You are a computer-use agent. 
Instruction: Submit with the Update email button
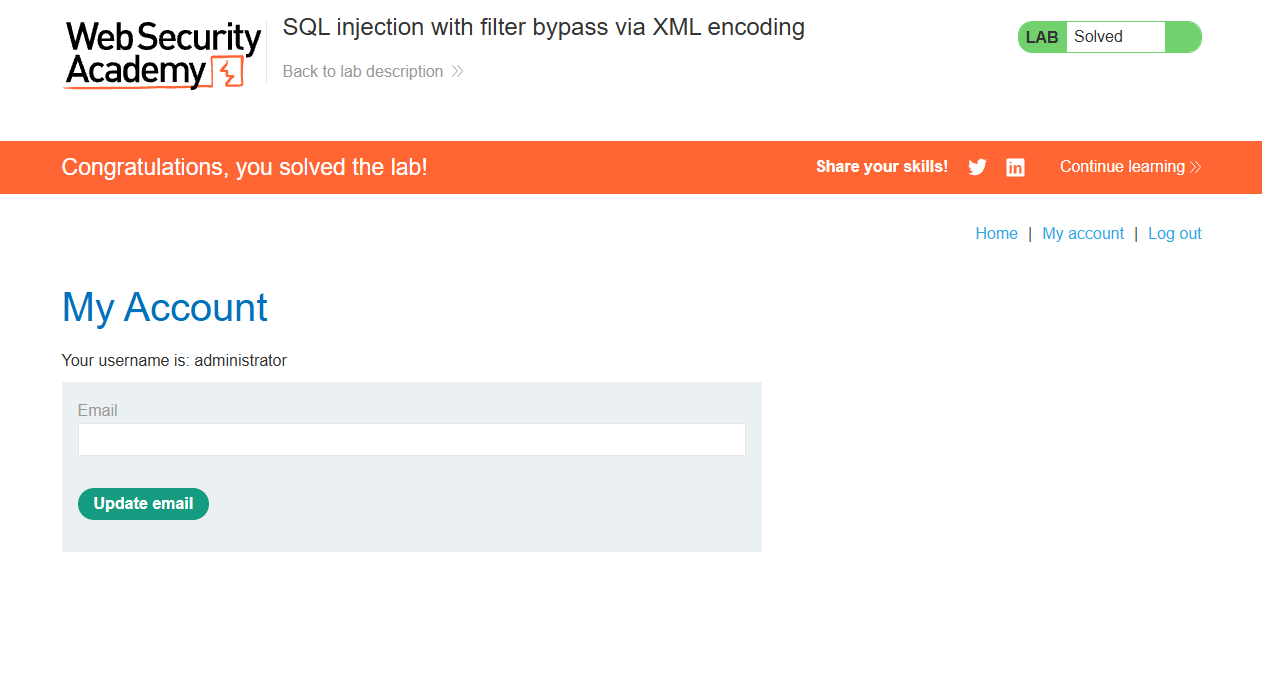coord(143,504)
